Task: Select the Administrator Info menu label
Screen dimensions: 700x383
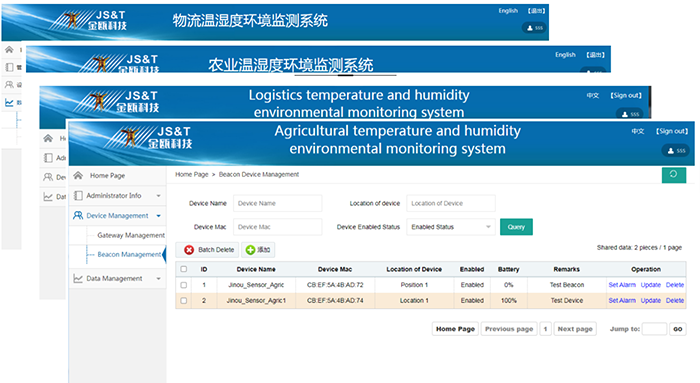Action: (x=114, y=196)
